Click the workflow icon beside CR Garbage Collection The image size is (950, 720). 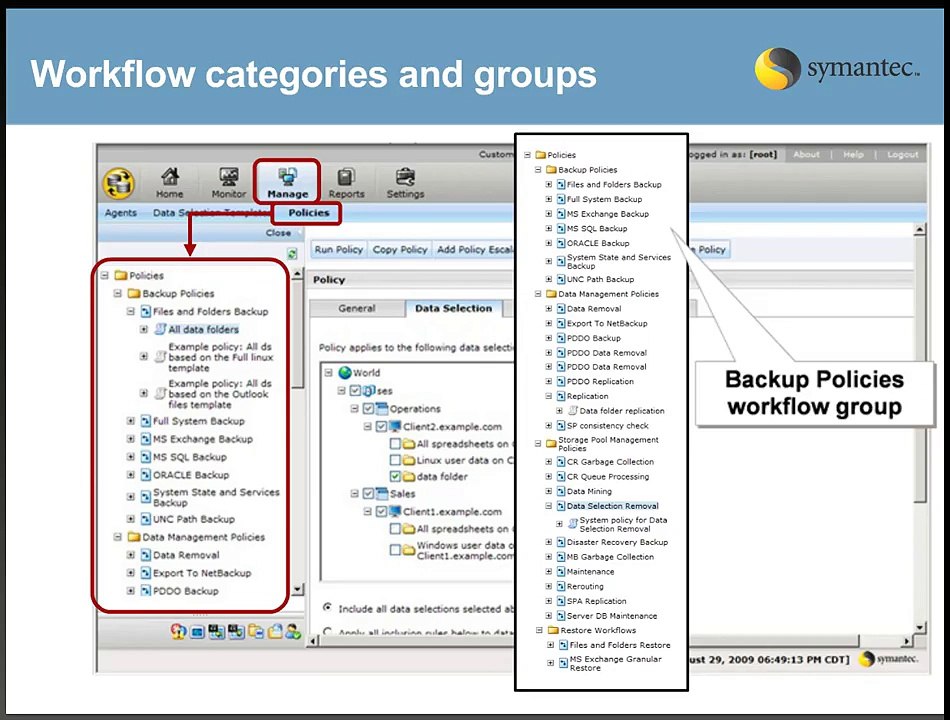point(561,462)
